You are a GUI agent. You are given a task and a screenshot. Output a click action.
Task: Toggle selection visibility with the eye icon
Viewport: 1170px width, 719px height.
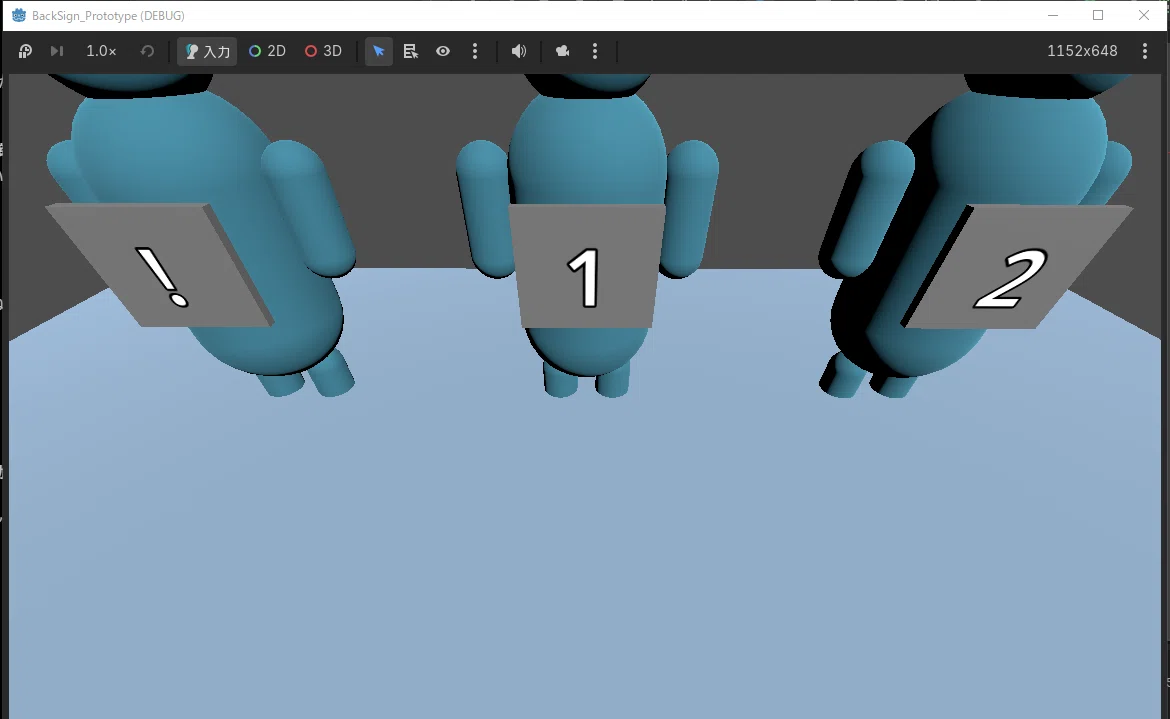(x=442, y=51)
